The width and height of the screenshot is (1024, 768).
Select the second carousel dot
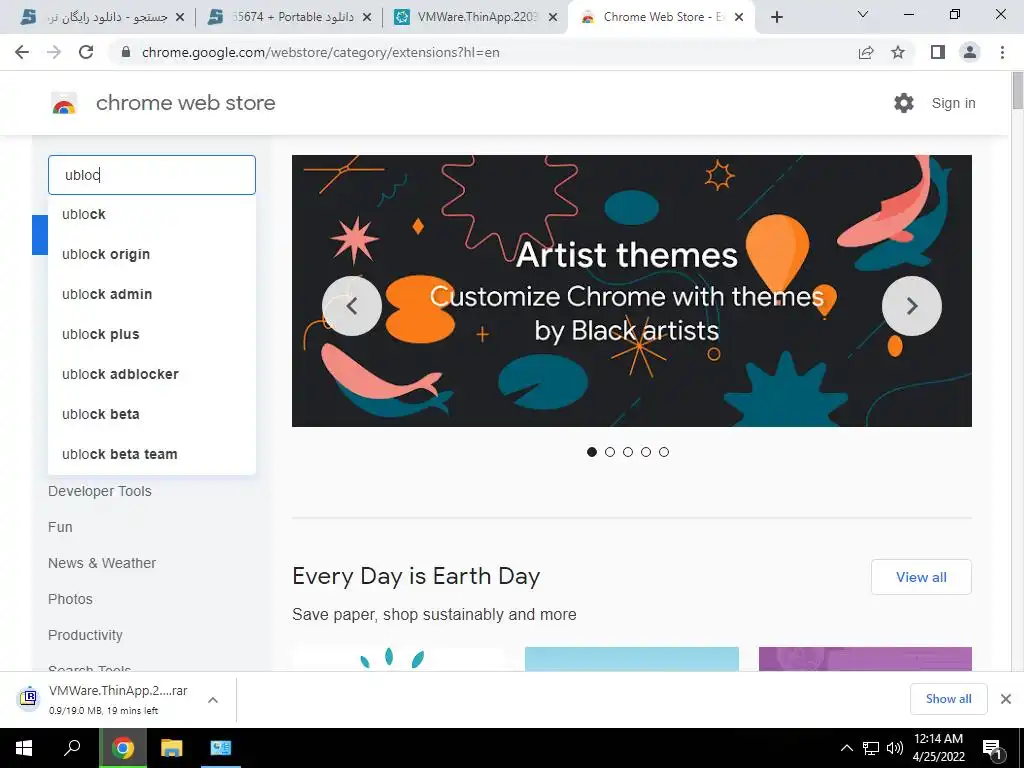click(610, 452)
